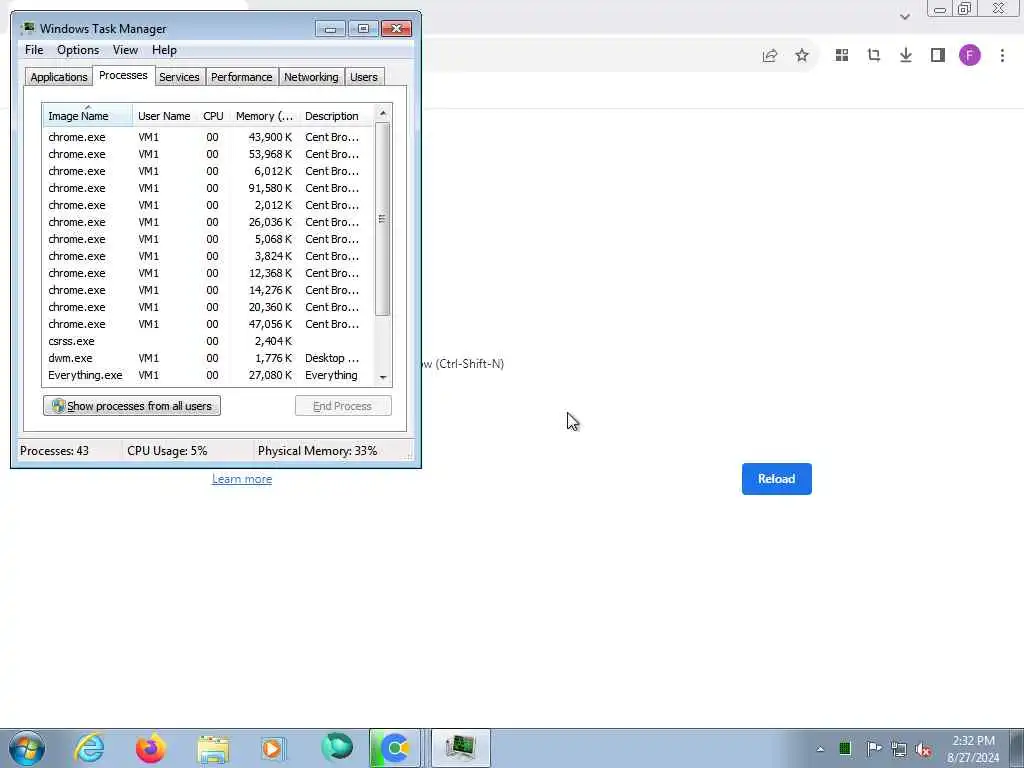
Task: Sort processes by Image Name column
Action: 88,116
